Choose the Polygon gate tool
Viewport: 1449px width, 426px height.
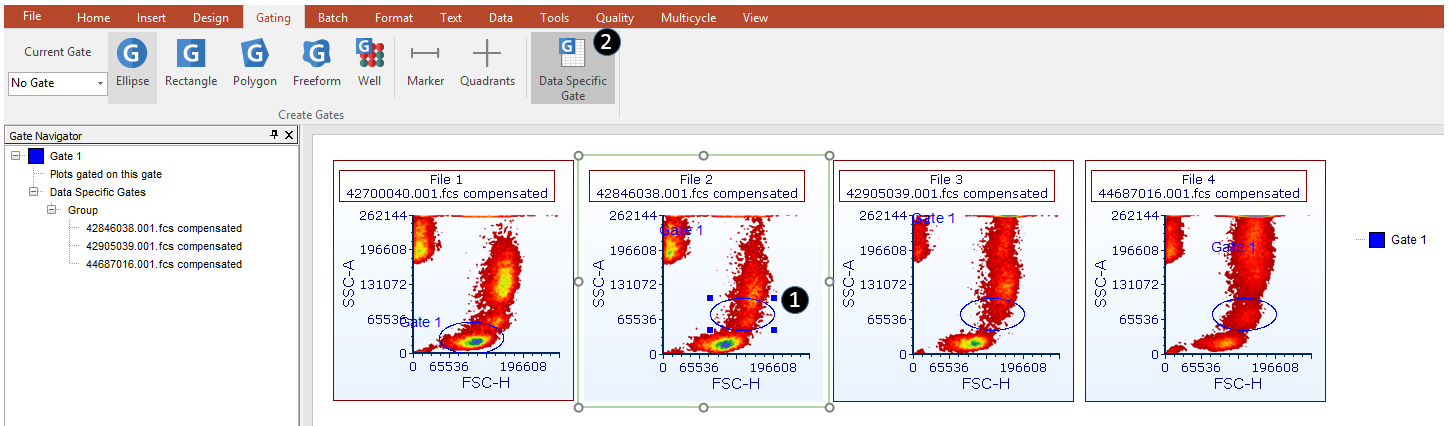pyautogui.click(x=254, y=63)
